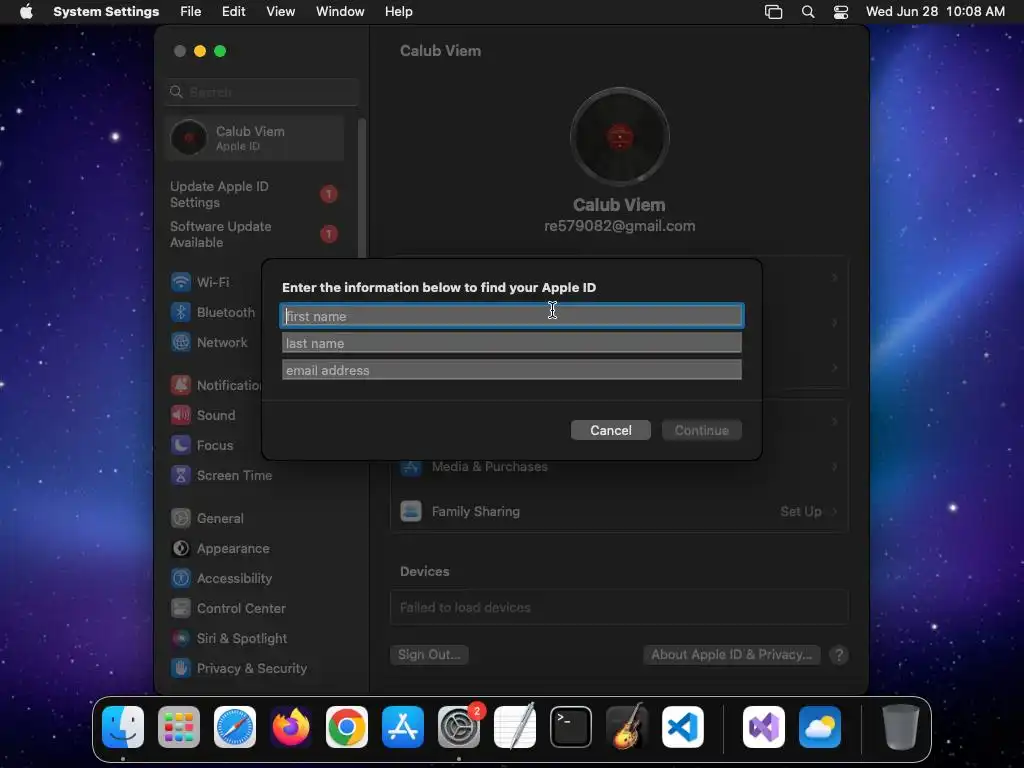Click the profile picture avatar
Image resolution: width=1024 pixels, height=768 pixels.
(620, 137)
